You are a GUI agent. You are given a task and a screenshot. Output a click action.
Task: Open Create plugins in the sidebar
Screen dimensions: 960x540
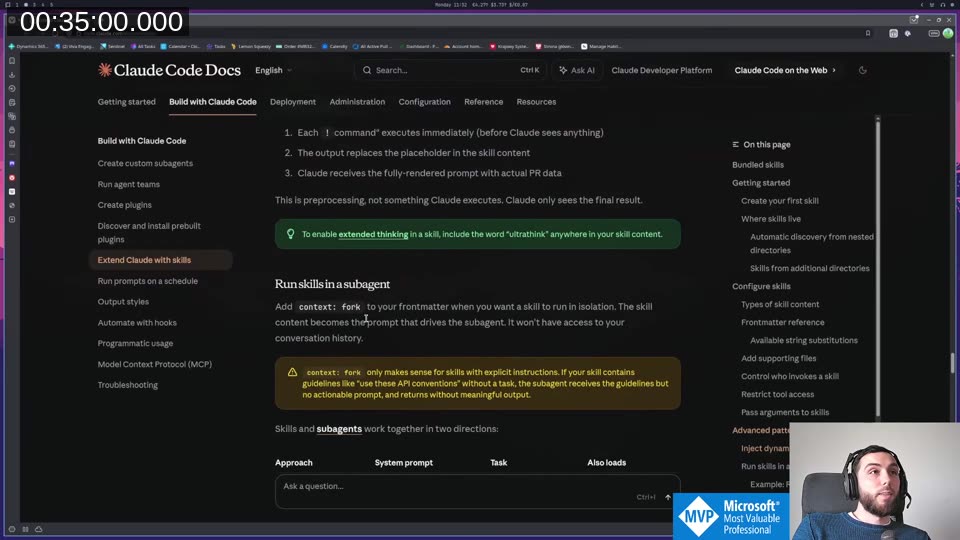pyautogui.click(x=124, y=205)
